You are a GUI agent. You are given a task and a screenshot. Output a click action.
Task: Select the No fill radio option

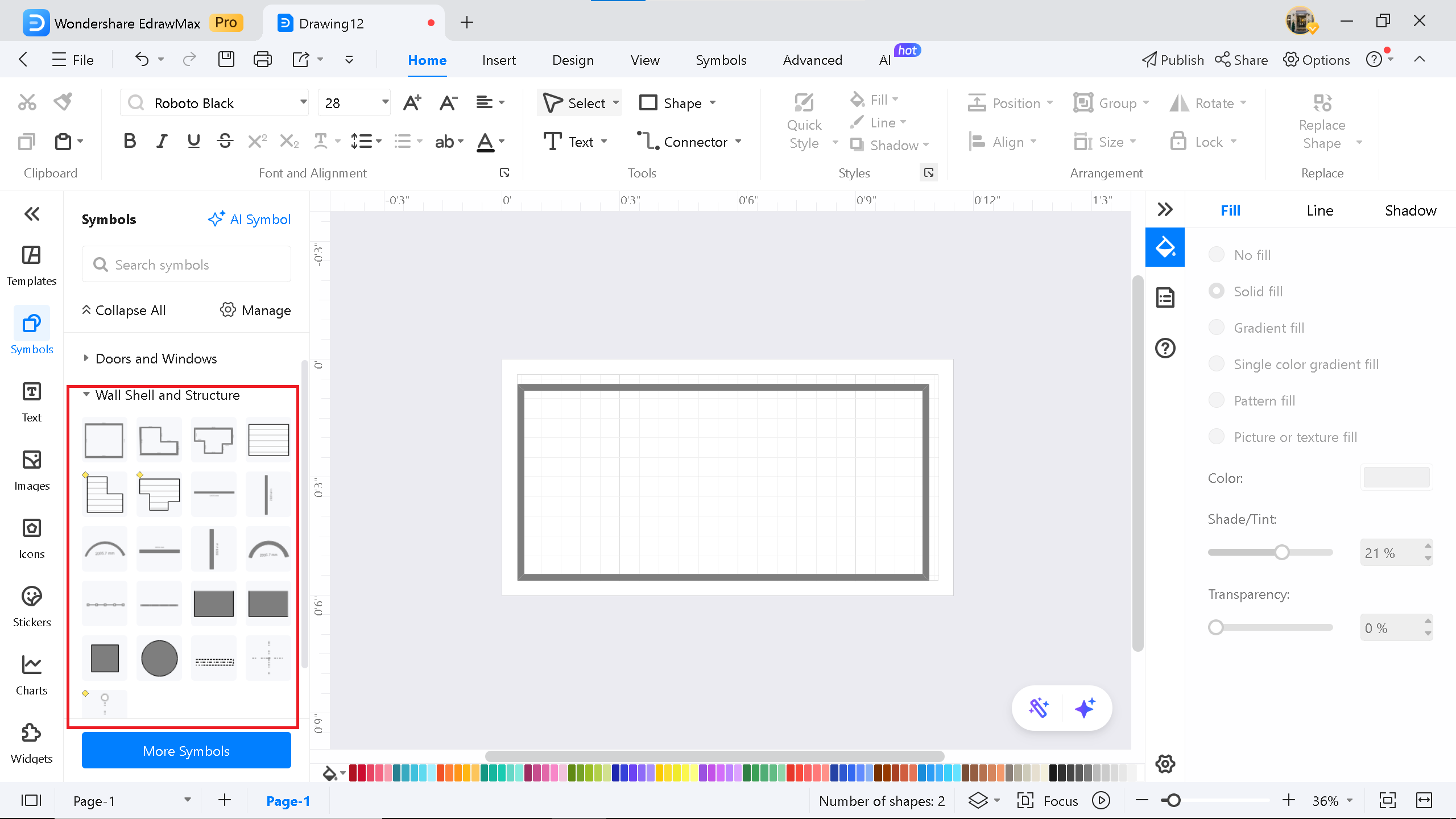[1217, 254]
